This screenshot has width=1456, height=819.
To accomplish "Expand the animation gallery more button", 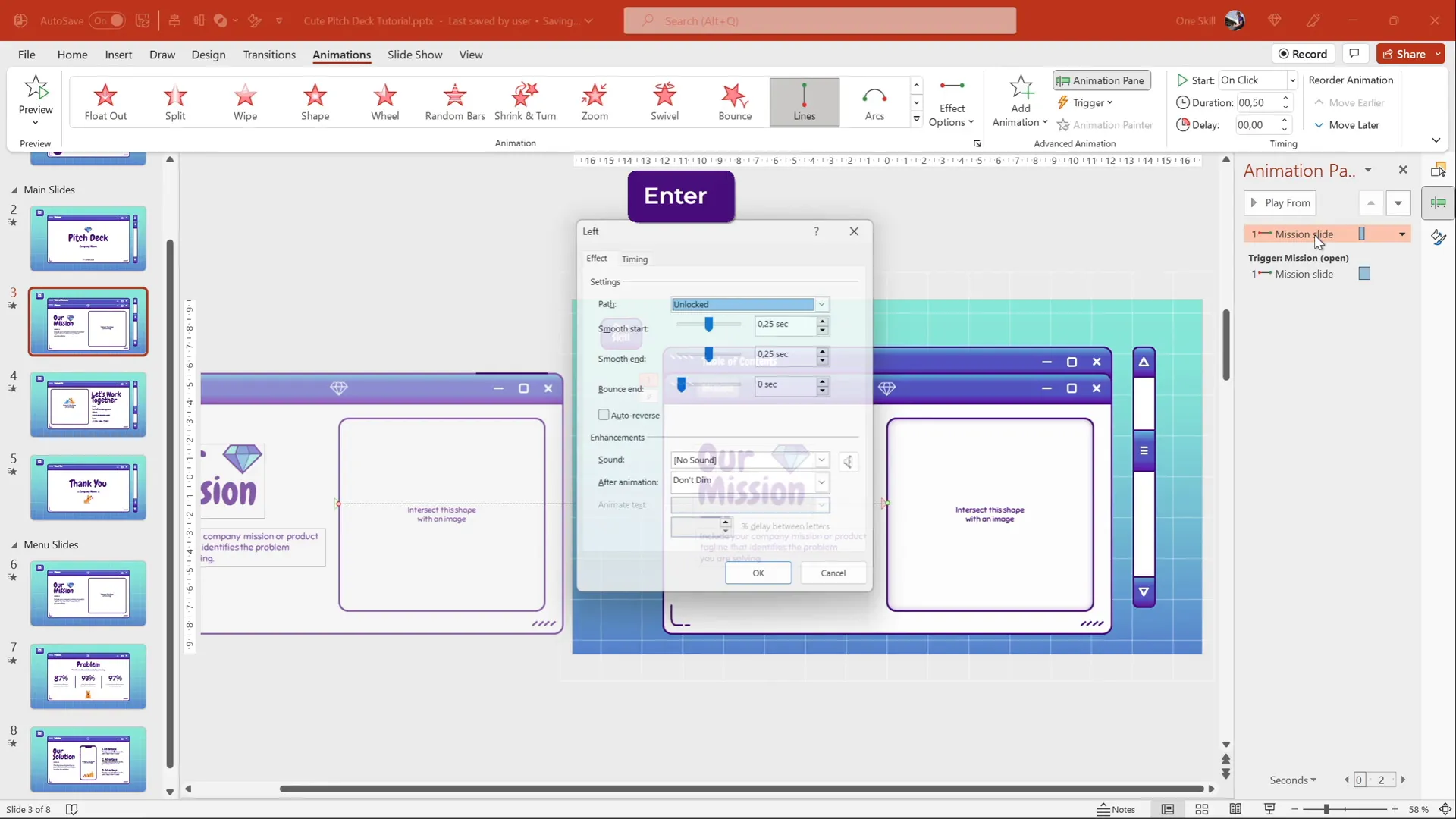I will click(916, 119).
